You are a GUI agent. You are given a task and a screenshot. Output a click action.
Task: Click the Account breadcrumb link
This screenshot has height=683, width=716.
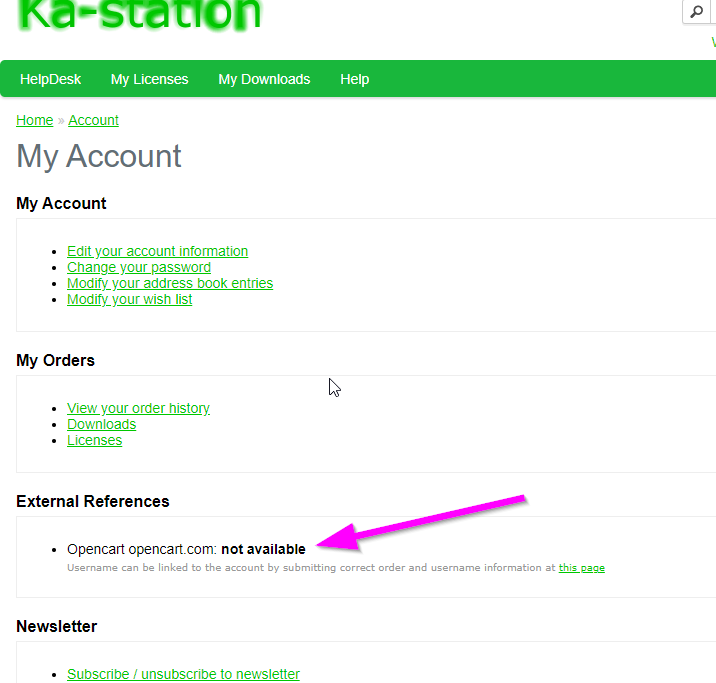[x=93, y=120]
